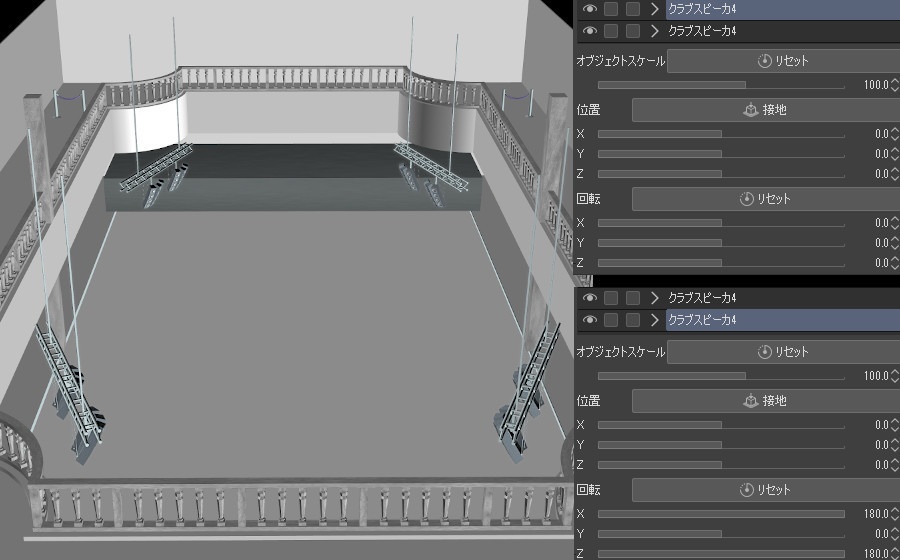Reset object scale in the upper panel
The image size is (900, 560).
[783, 61]
